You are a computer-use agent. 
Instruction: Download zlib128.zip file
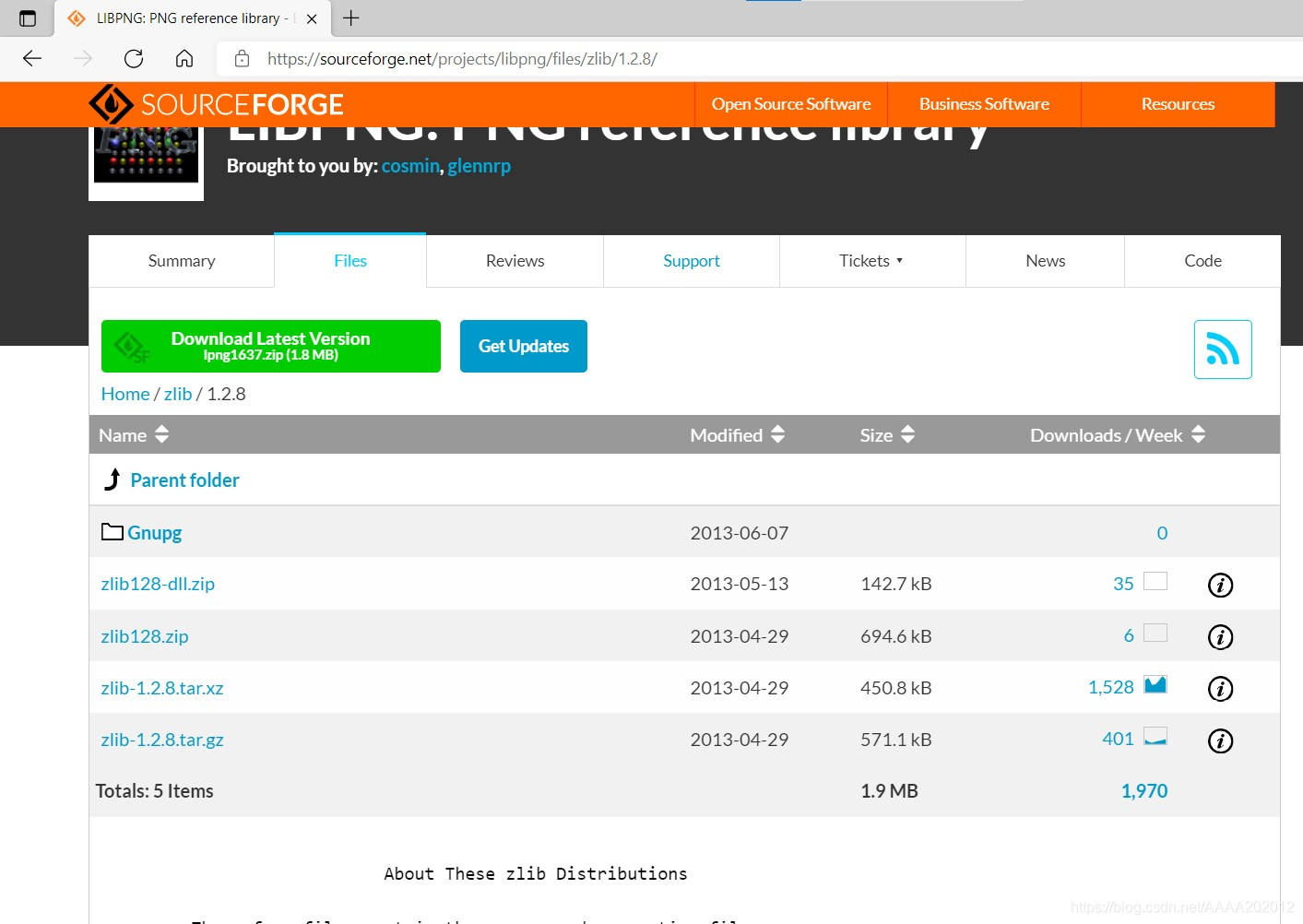pyautogui.click(x=145, y=636)
